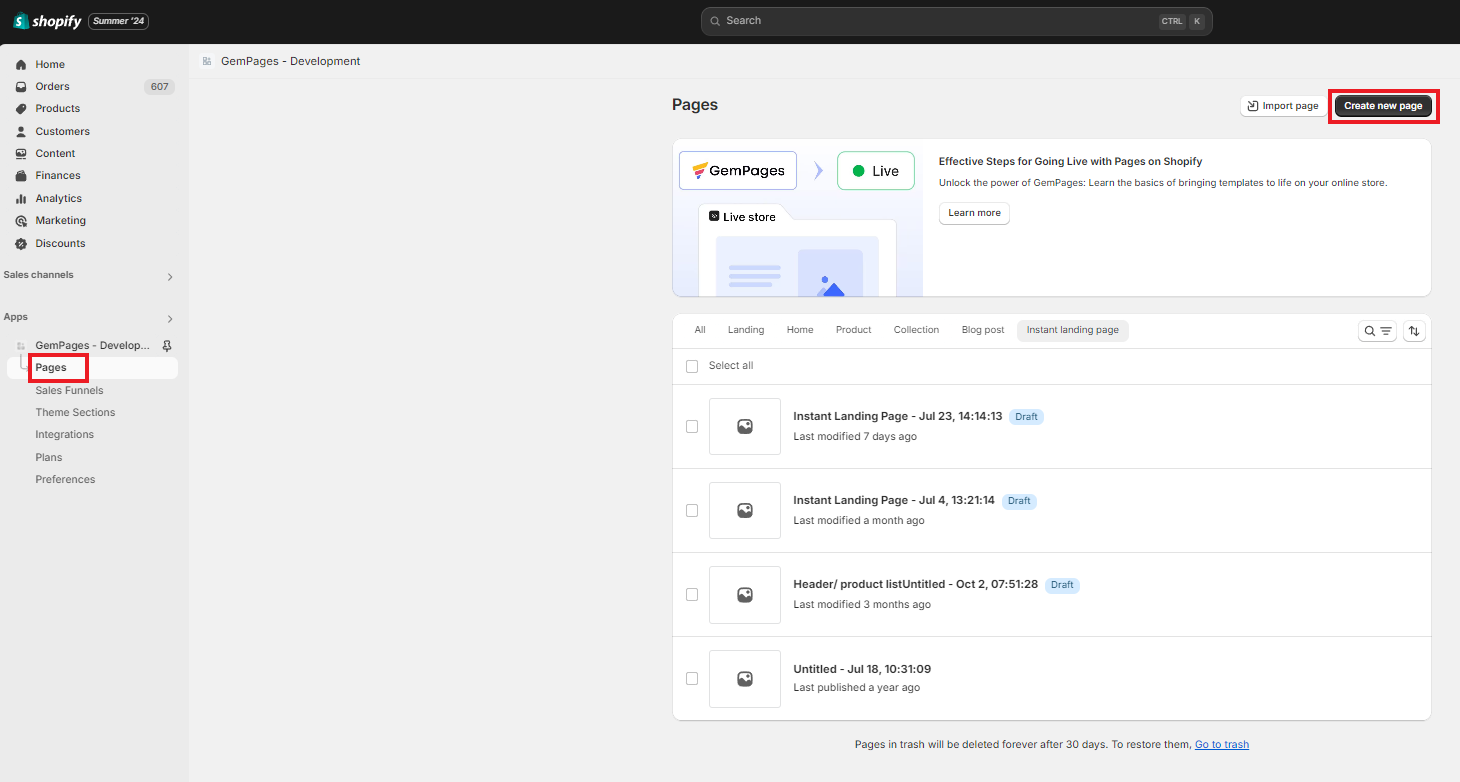
Task: Expand the Apps section chevron
Action: tap(170, 319)
